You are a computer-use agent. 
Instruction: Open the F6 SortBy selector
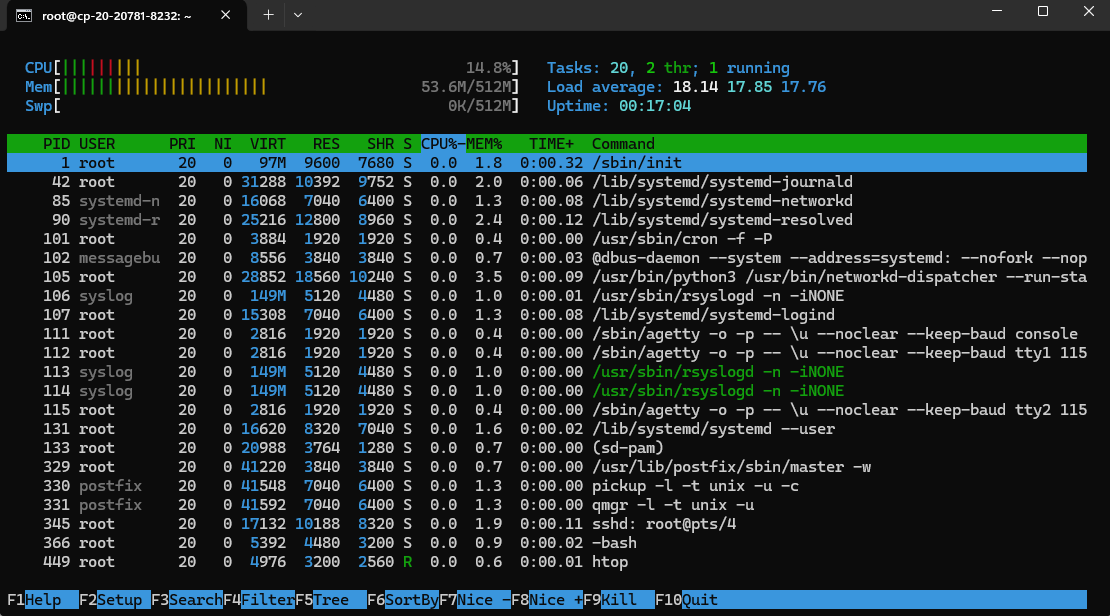pos(403,600)
